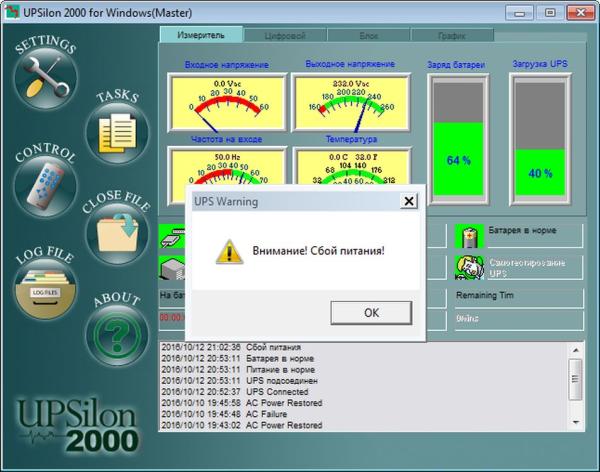Click the UPS self-test icon

(x=469, y=267)
